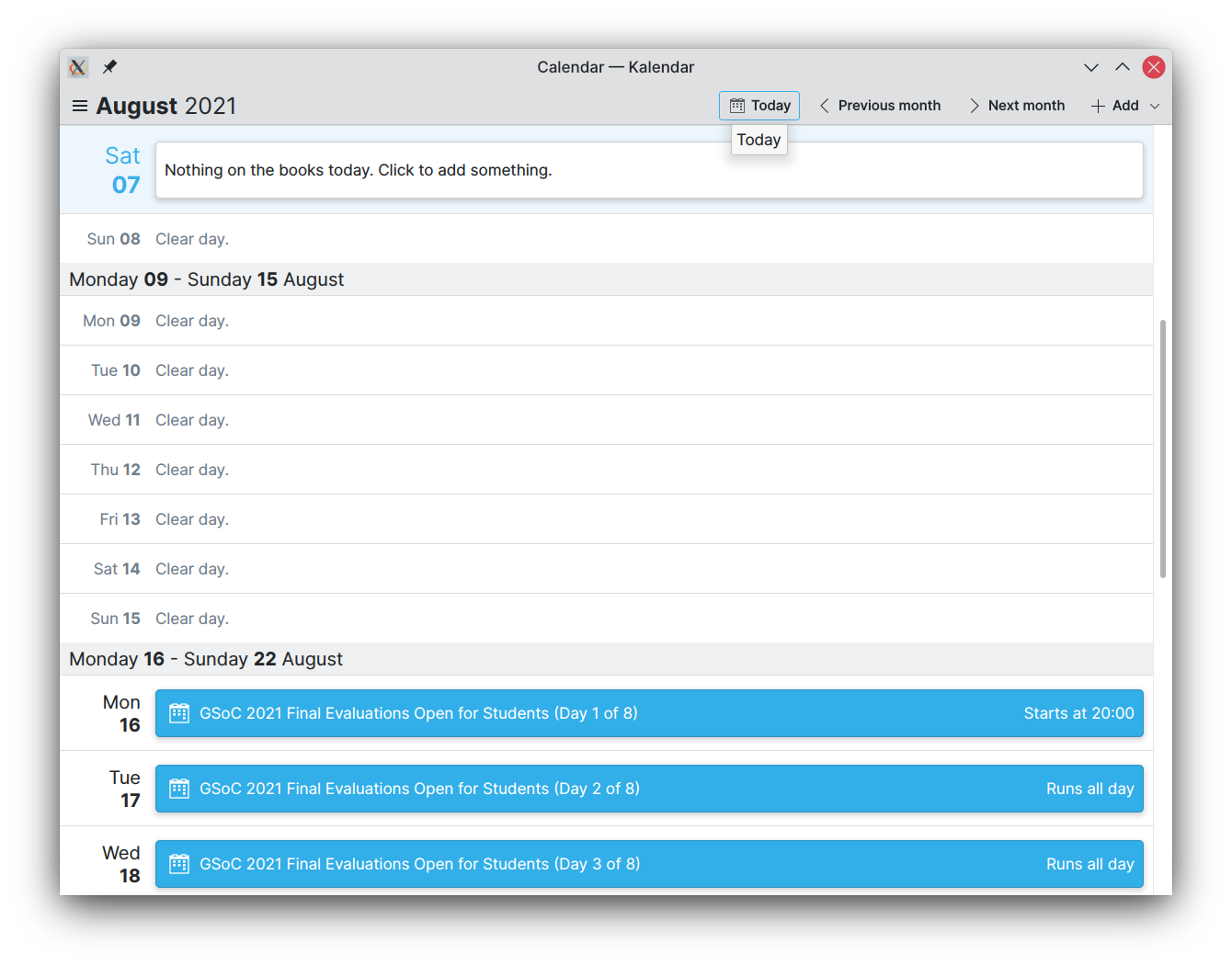Click calendar icon on Day 3 of 8 event
The image size is (1232, 966).
pos(179,864)
